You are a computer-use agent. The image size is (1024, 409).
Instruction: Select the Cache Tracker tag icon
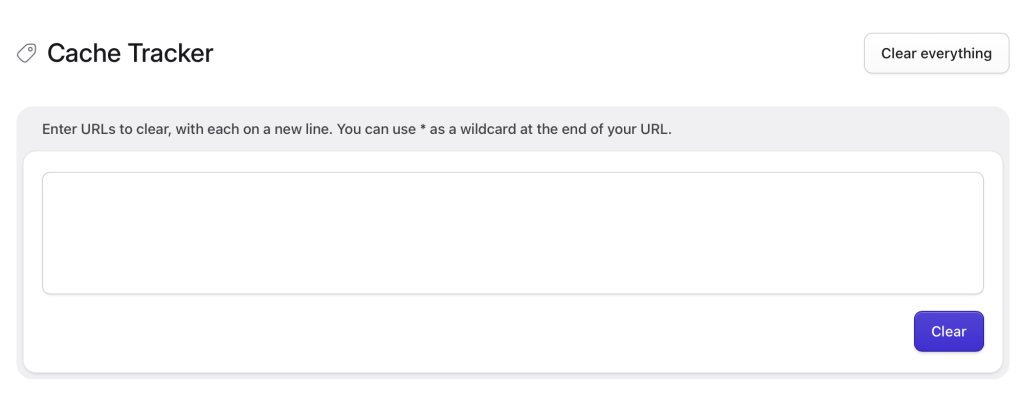(27, 53)
